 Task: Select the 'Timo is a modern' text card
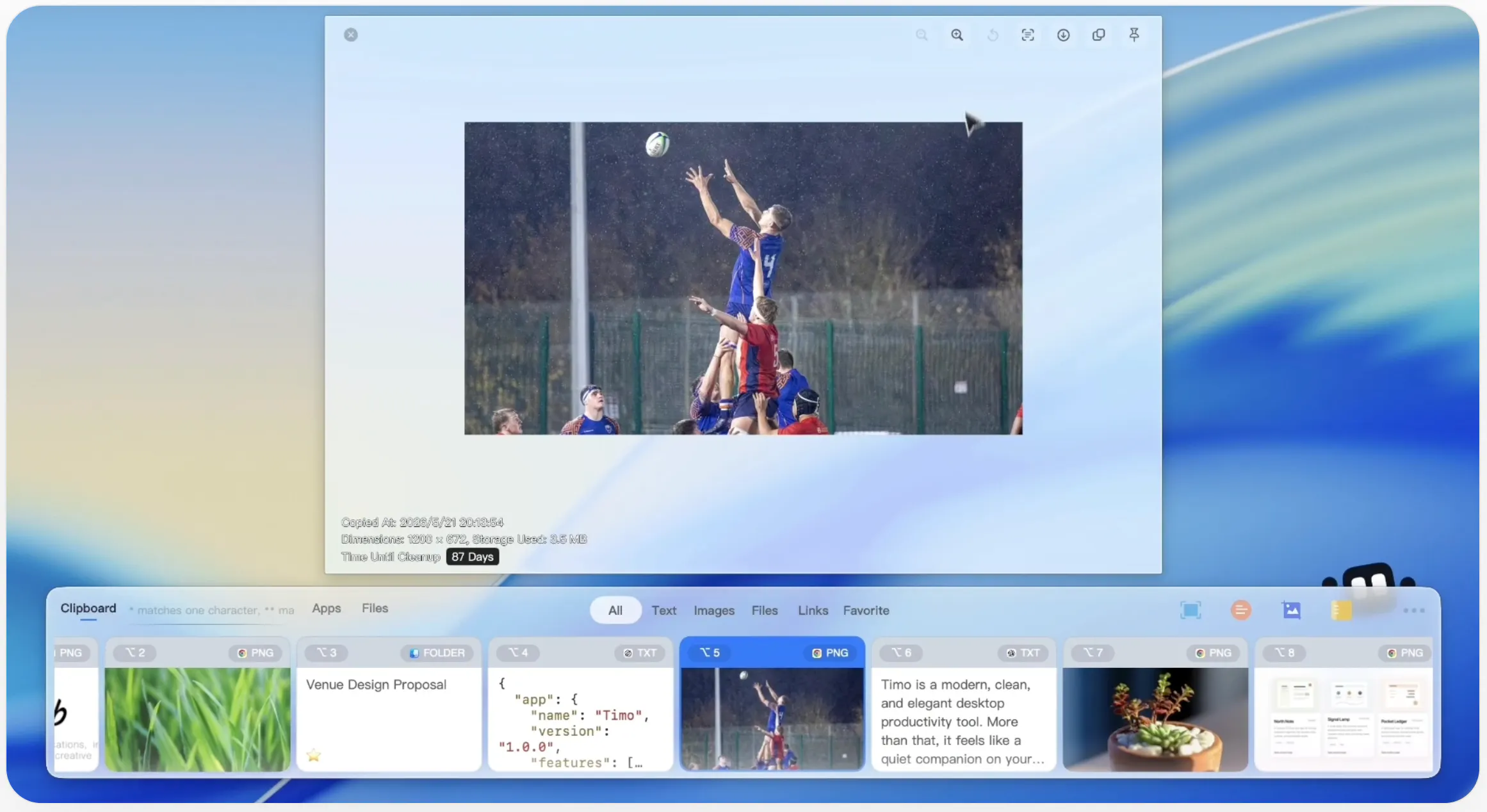point(964,704)
